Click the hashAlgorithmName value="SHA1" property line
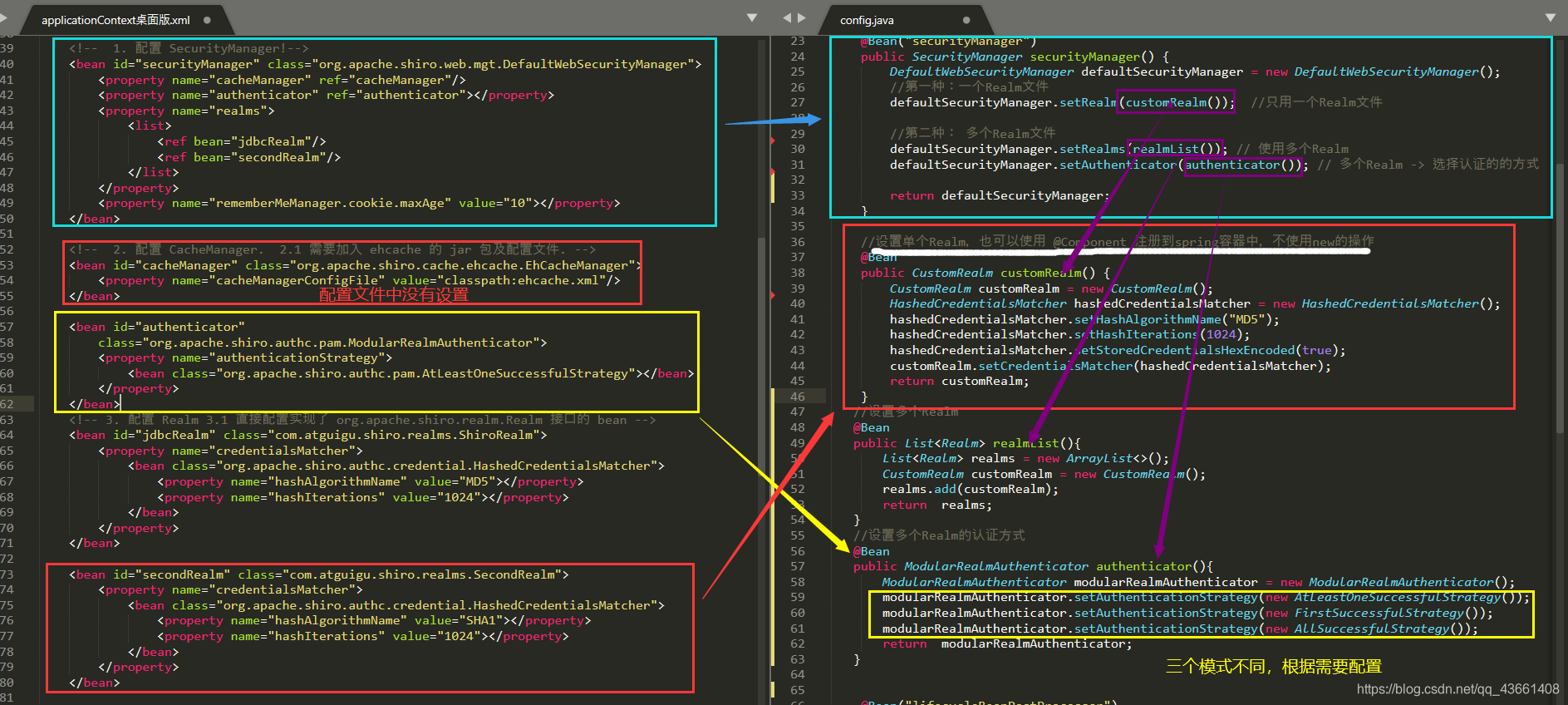 point(374,620)
